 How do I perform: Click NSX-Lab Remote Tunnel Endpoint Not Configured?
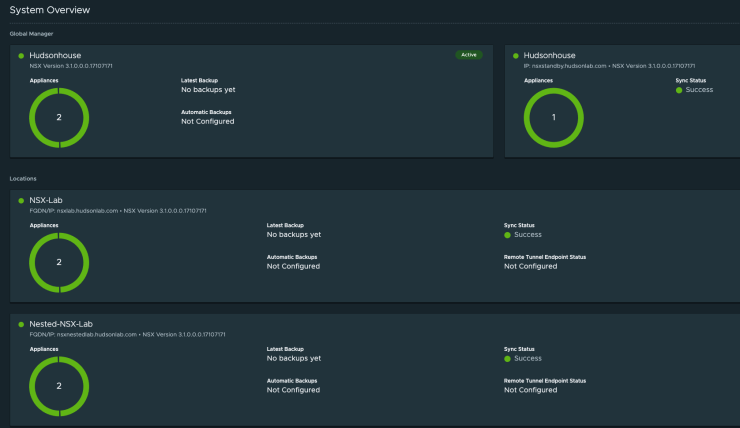pyautogui.click(x=531, y=266)
